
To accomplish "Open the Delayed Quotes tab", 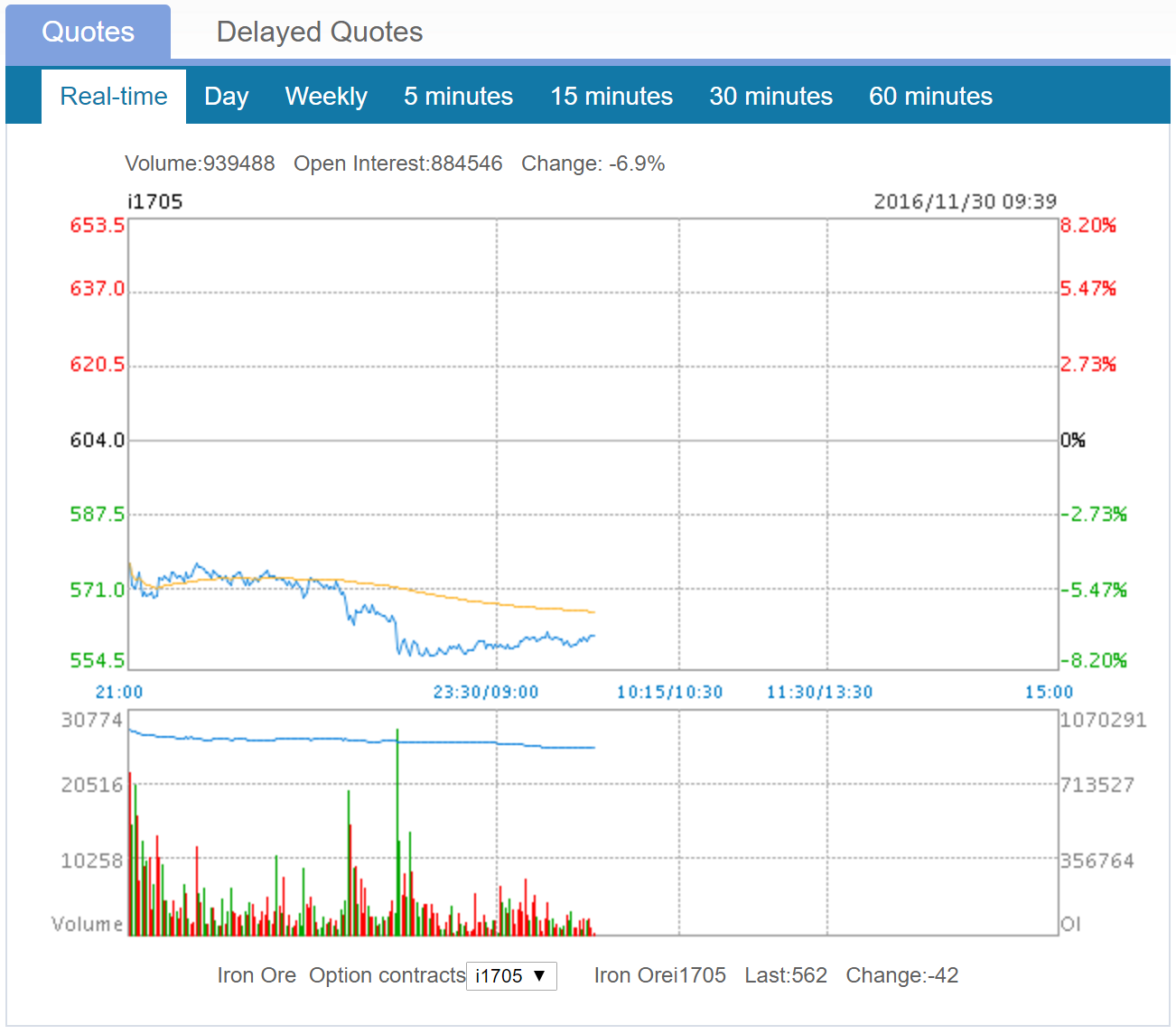I will [319, 33].
